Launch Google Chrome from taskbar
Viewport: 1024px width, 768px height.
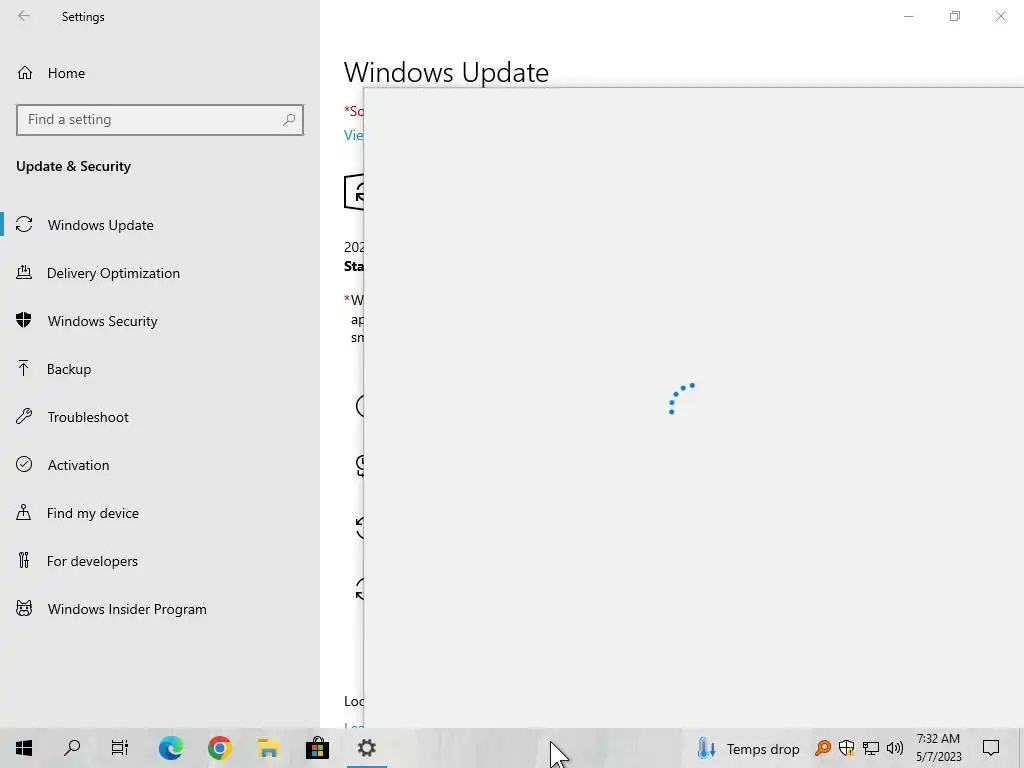point(219,748)
